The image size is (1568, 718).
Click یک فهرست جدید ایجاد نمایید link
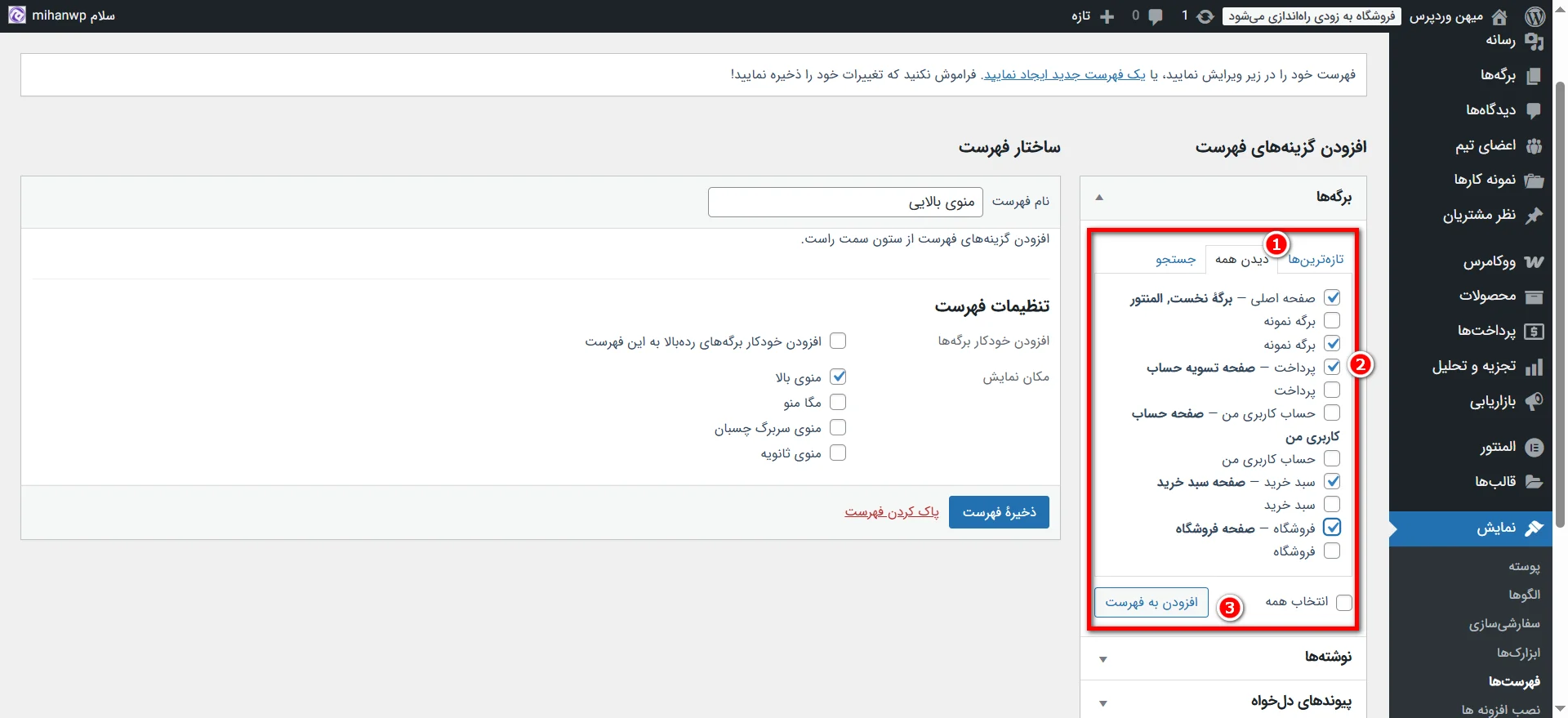pos(1064,74)
